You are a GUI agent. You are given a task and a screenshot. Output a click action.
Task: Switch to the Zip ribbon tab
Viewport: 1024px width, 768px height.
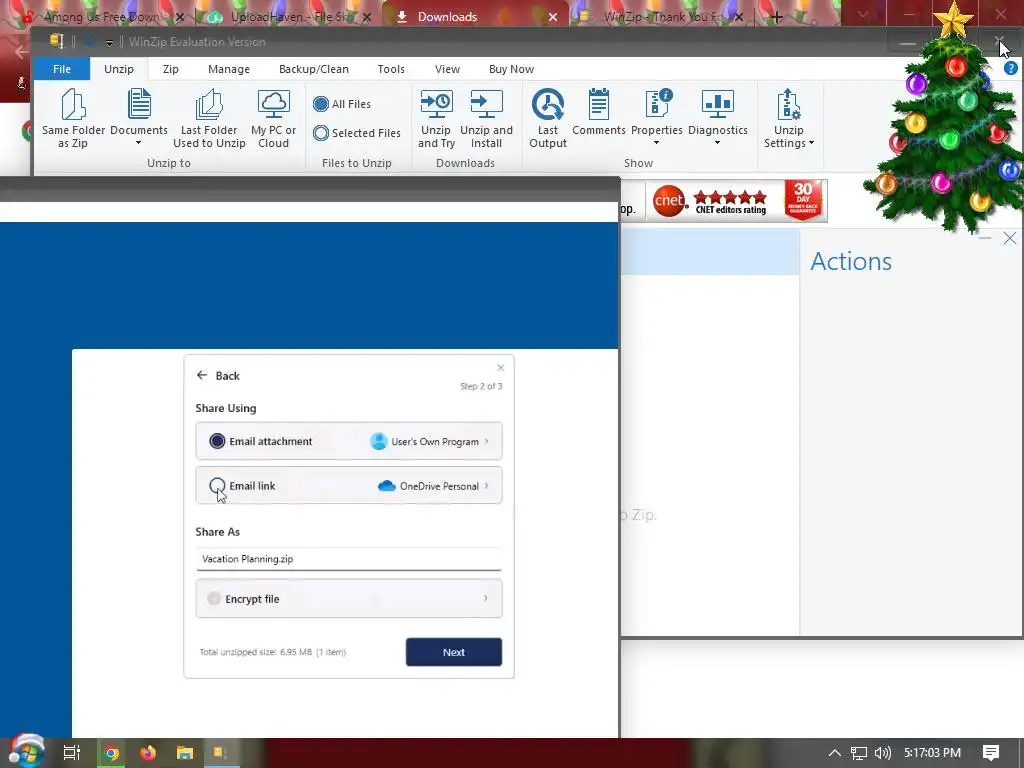tap(170, 69)
